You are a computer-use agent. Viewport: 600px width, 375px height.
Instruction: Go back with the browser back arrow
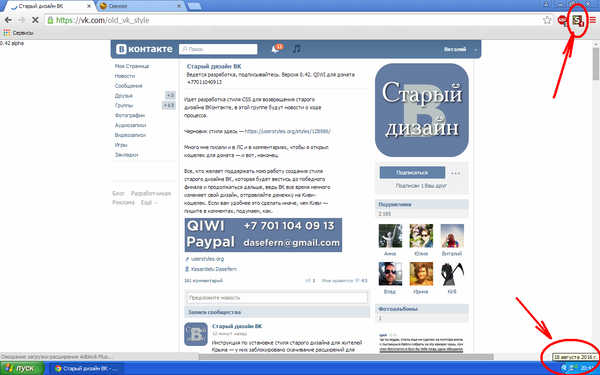[x=8, y=20]
